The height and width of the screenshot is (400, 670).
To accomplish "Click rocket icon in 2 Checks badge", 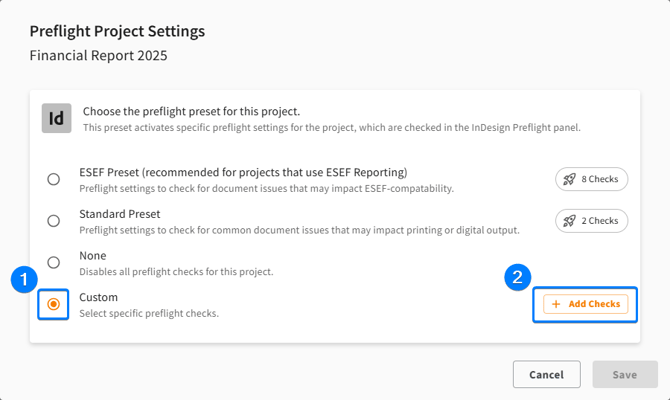I will (x=569, y=221).
